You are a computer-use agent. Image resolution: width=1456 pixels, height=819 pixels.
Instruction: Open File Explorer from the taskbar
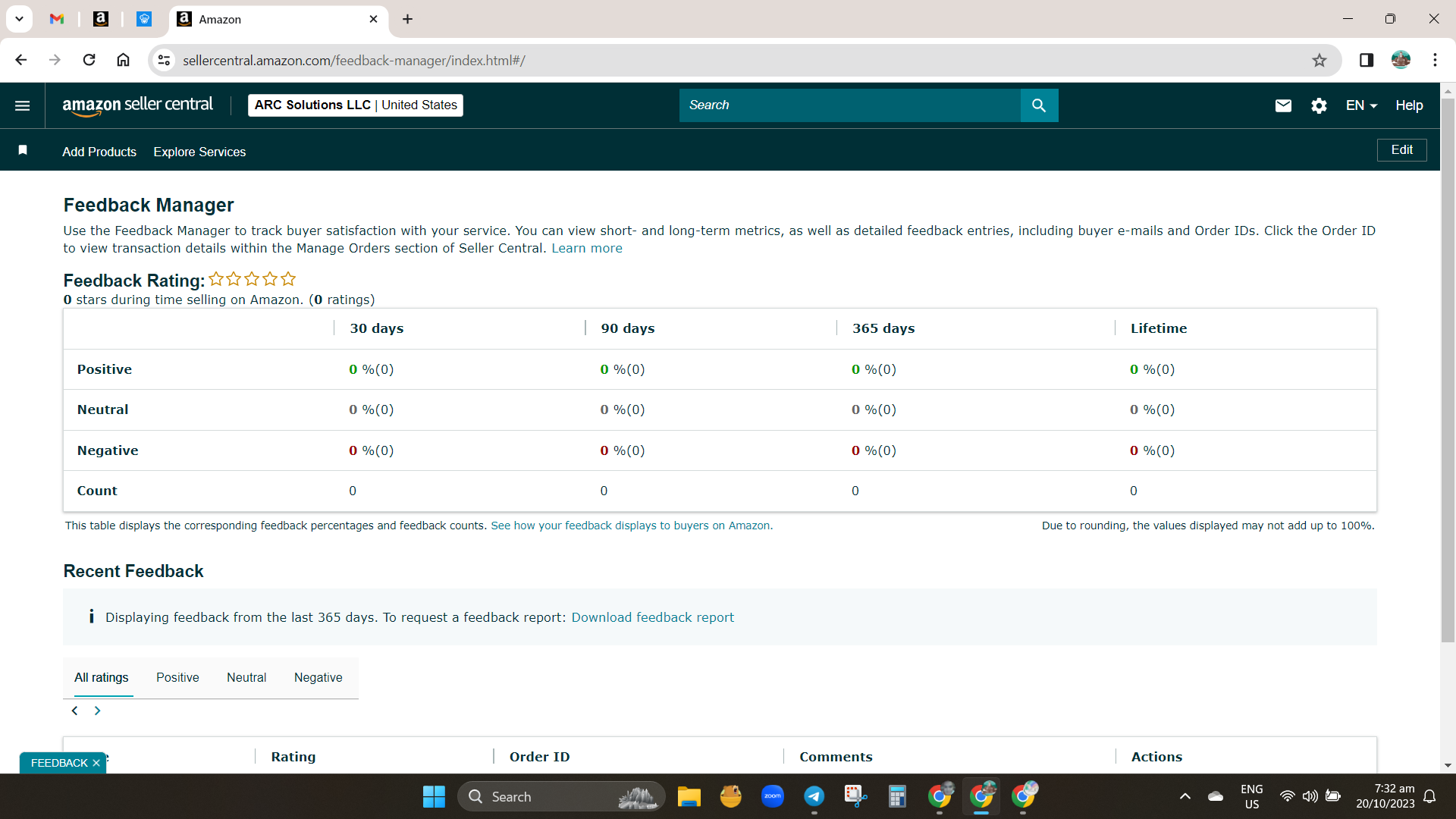point(689,796)
